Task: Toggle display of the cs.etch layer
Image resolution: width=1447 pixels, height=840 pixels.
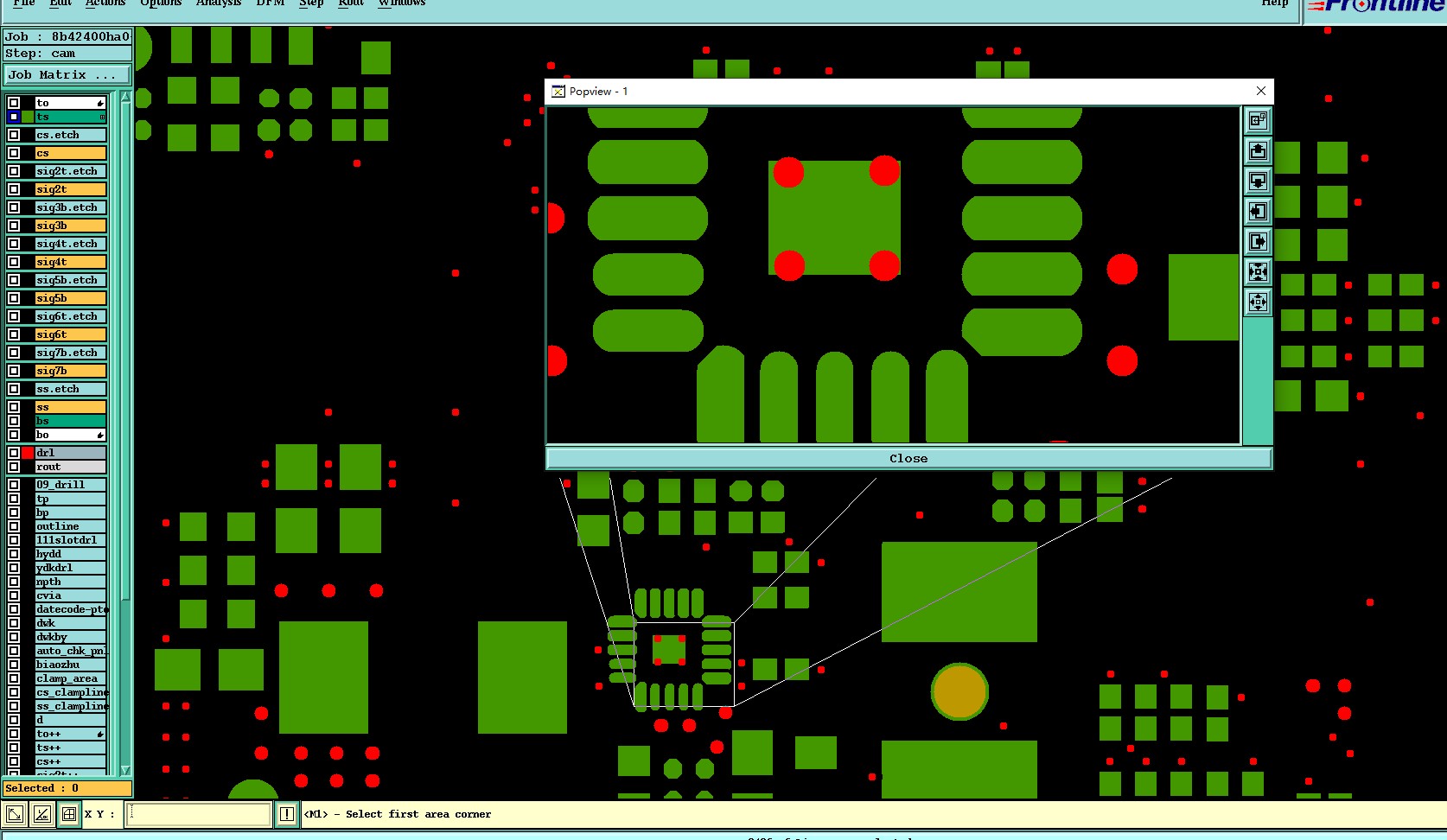Action: coord(14,135)
